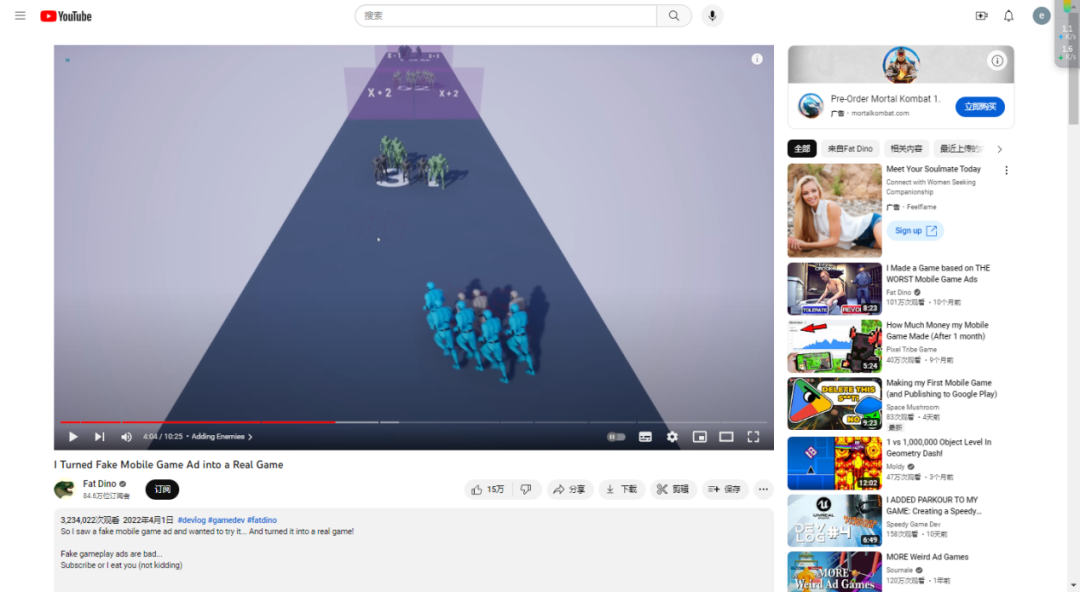Image resolution: width=1080 pixels, height=592 pixels.
Task: Open player settings gear icon
Action: pyautogui.click(x=672, y=436)
